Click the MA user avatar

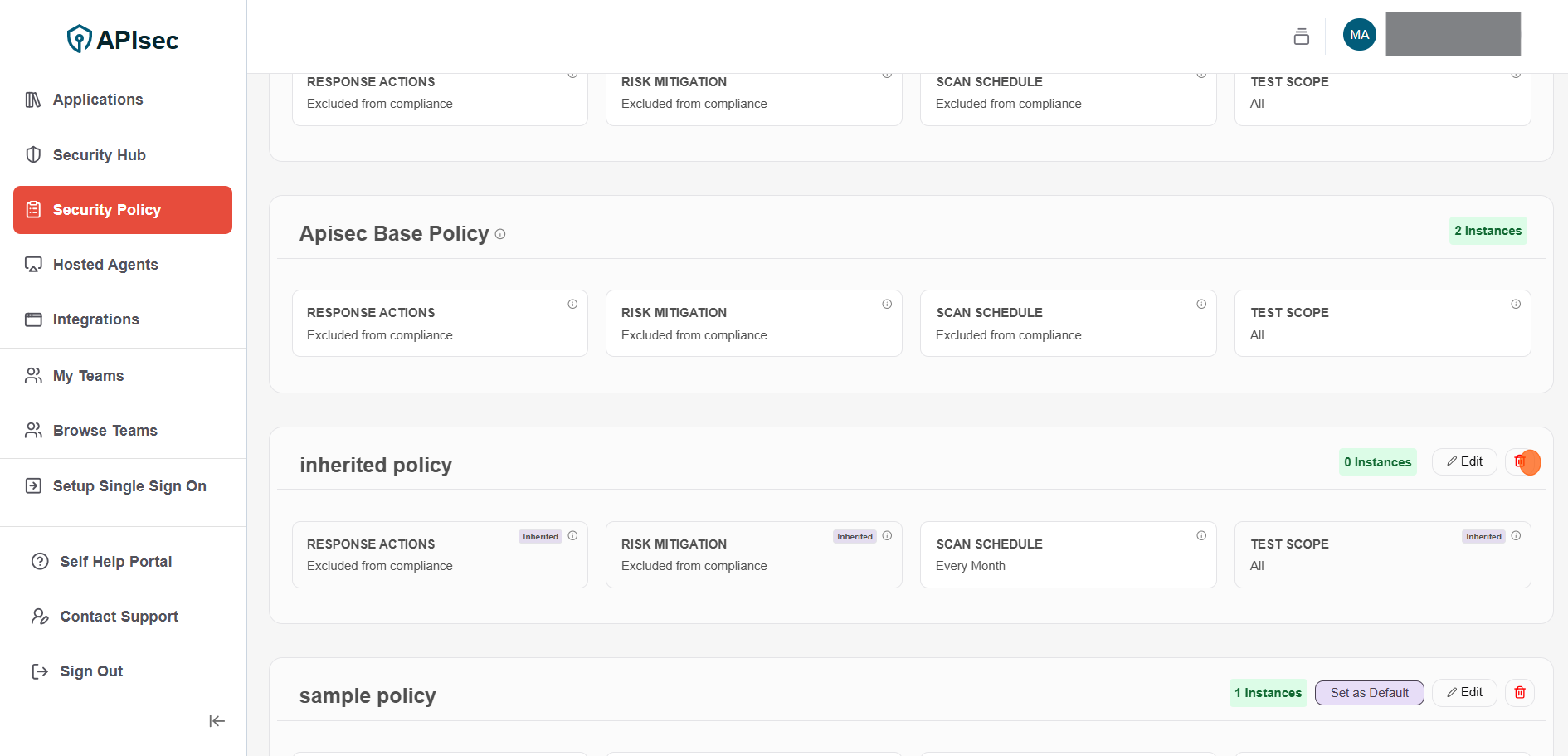click(1359, 35)
